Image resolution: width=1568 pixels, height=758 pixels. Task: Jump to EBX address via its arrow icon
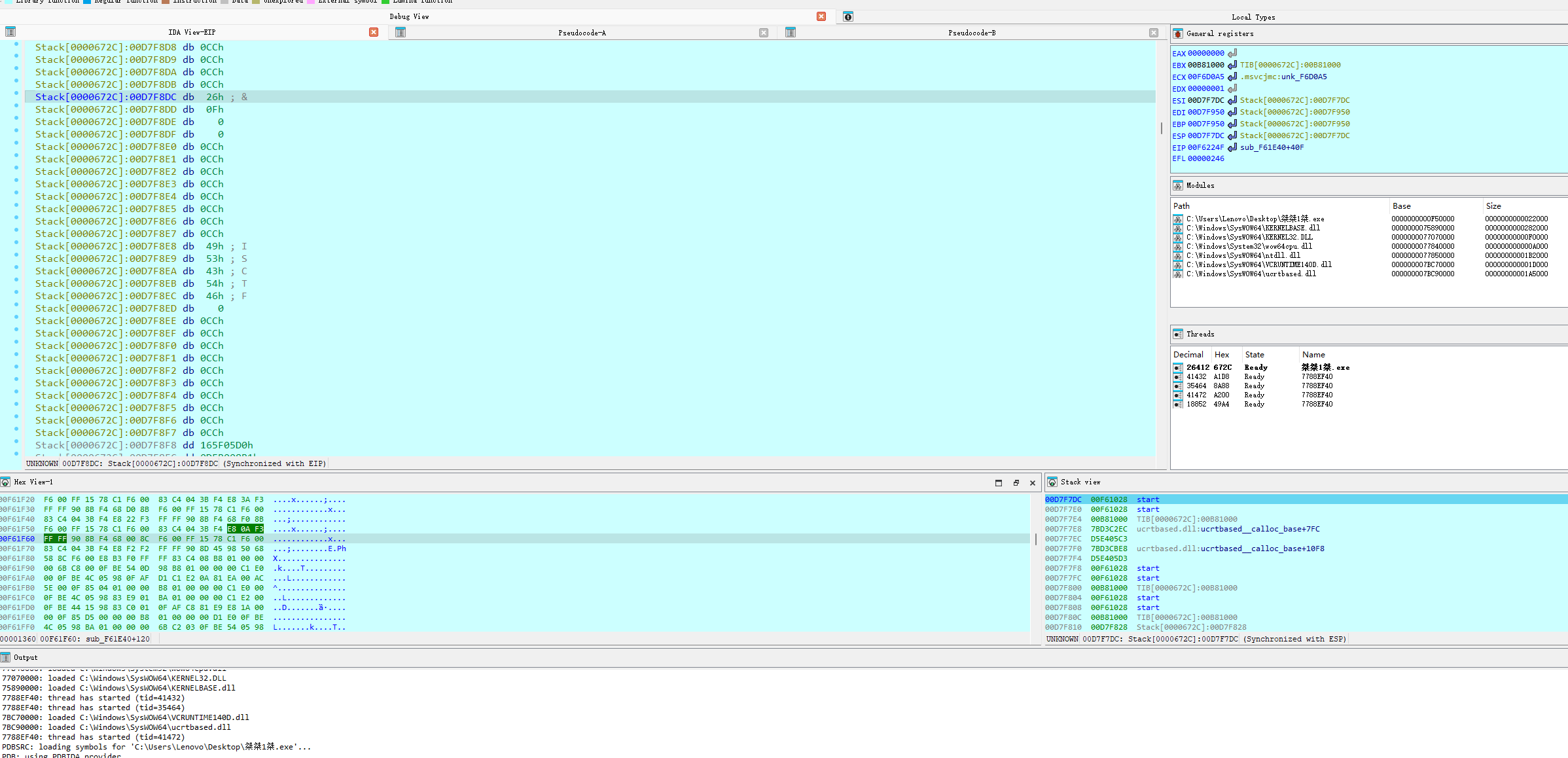1232,65
